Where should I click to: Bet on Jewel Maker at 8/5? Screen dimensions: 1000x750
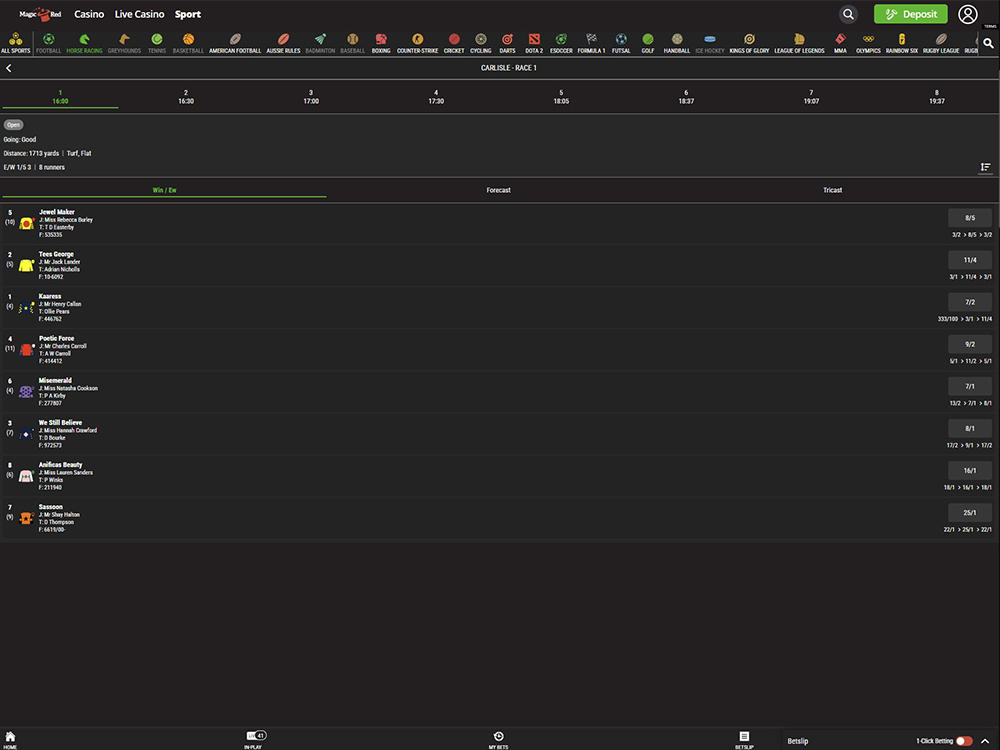(969, 218)
